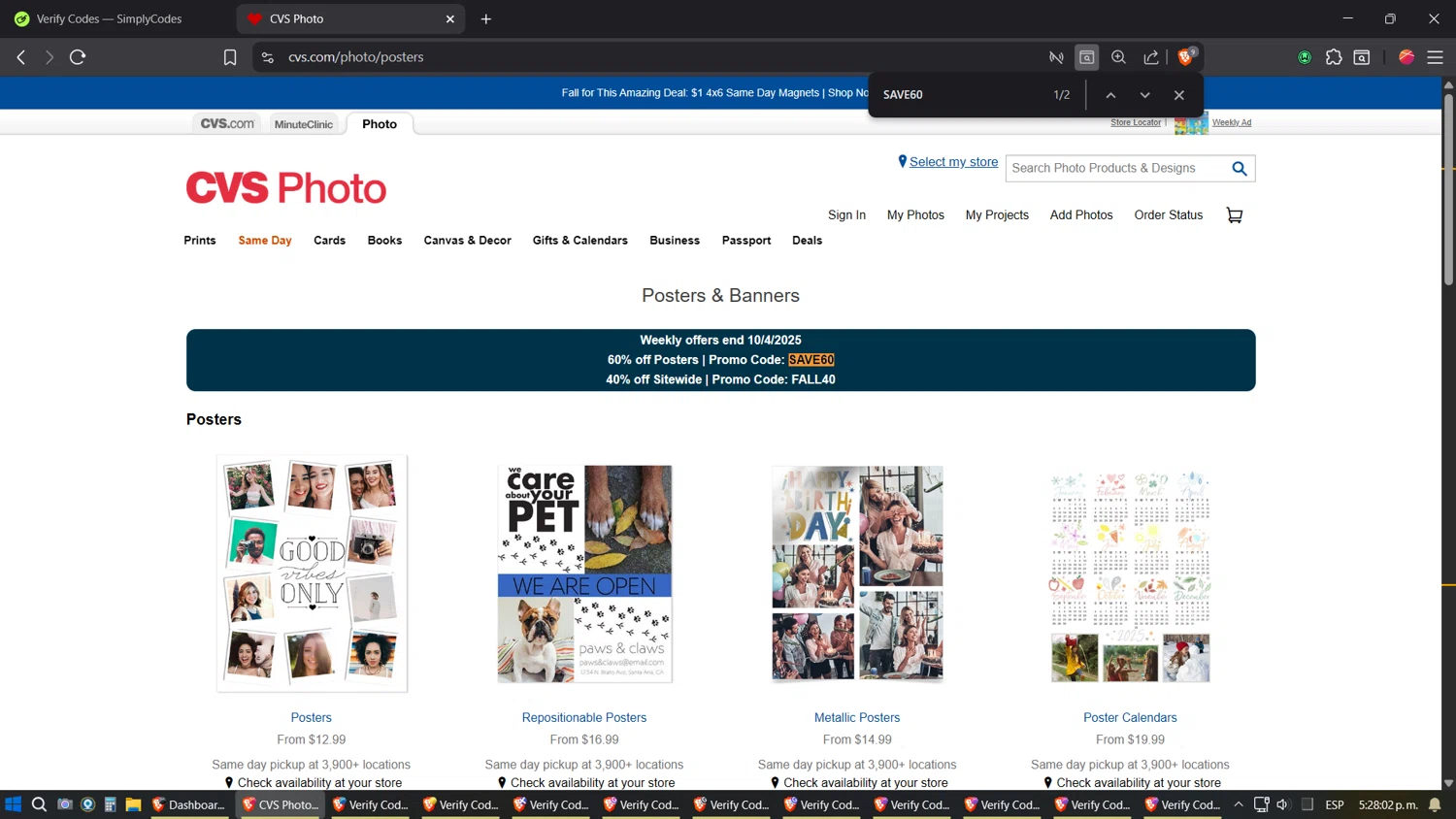Click the Poster Calendars title link
Image resolution: width=1456 pixels, height=819 pixels.
point(1130,718)
